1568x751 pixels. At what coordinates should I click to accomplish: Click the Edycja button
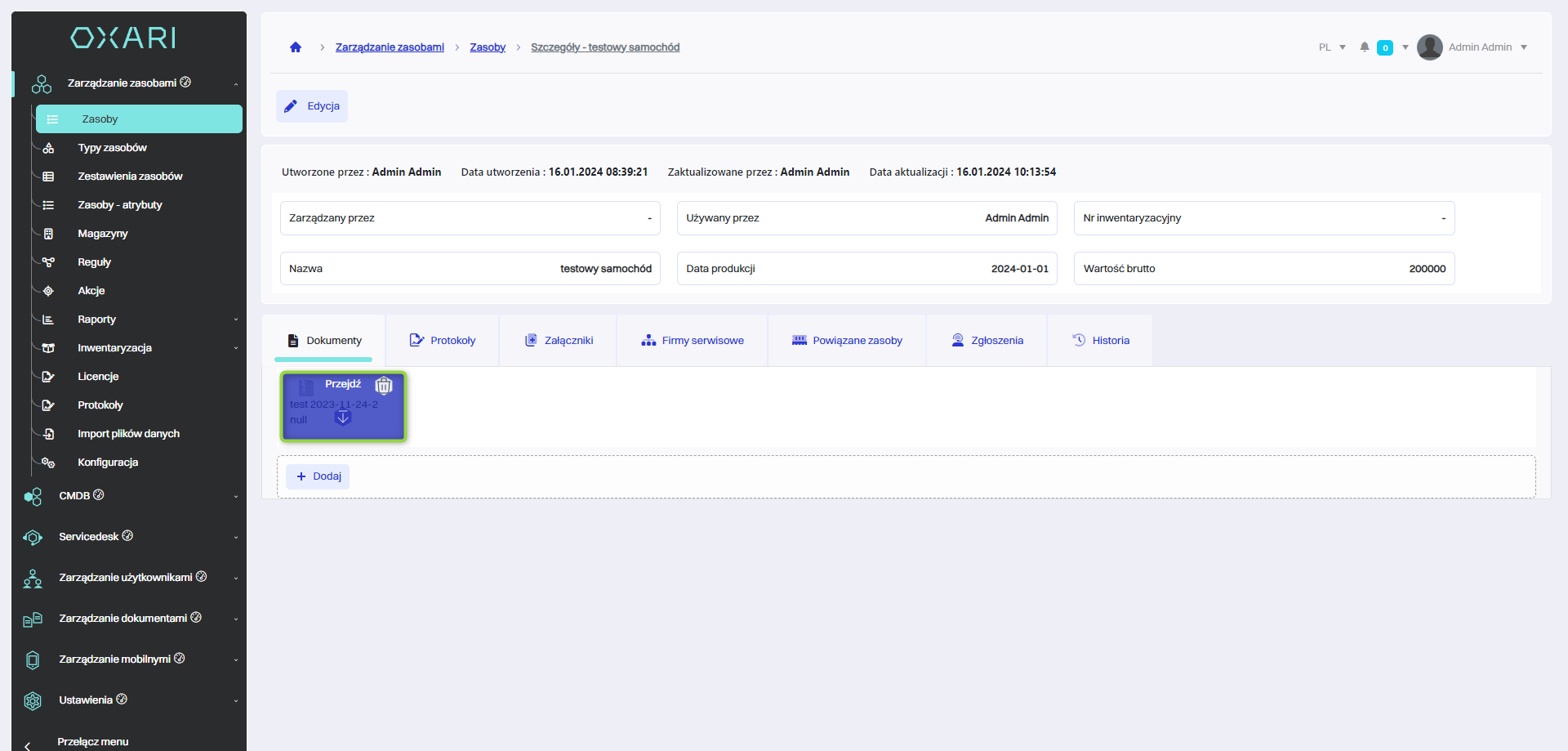[x=312, y=106]
